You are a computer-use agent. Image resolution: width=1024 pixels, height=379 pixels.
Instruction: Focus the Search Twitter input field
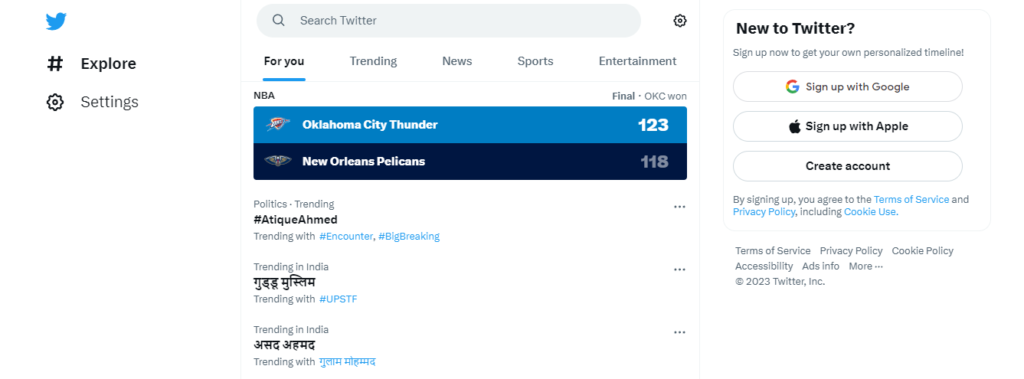coord(449,20)
